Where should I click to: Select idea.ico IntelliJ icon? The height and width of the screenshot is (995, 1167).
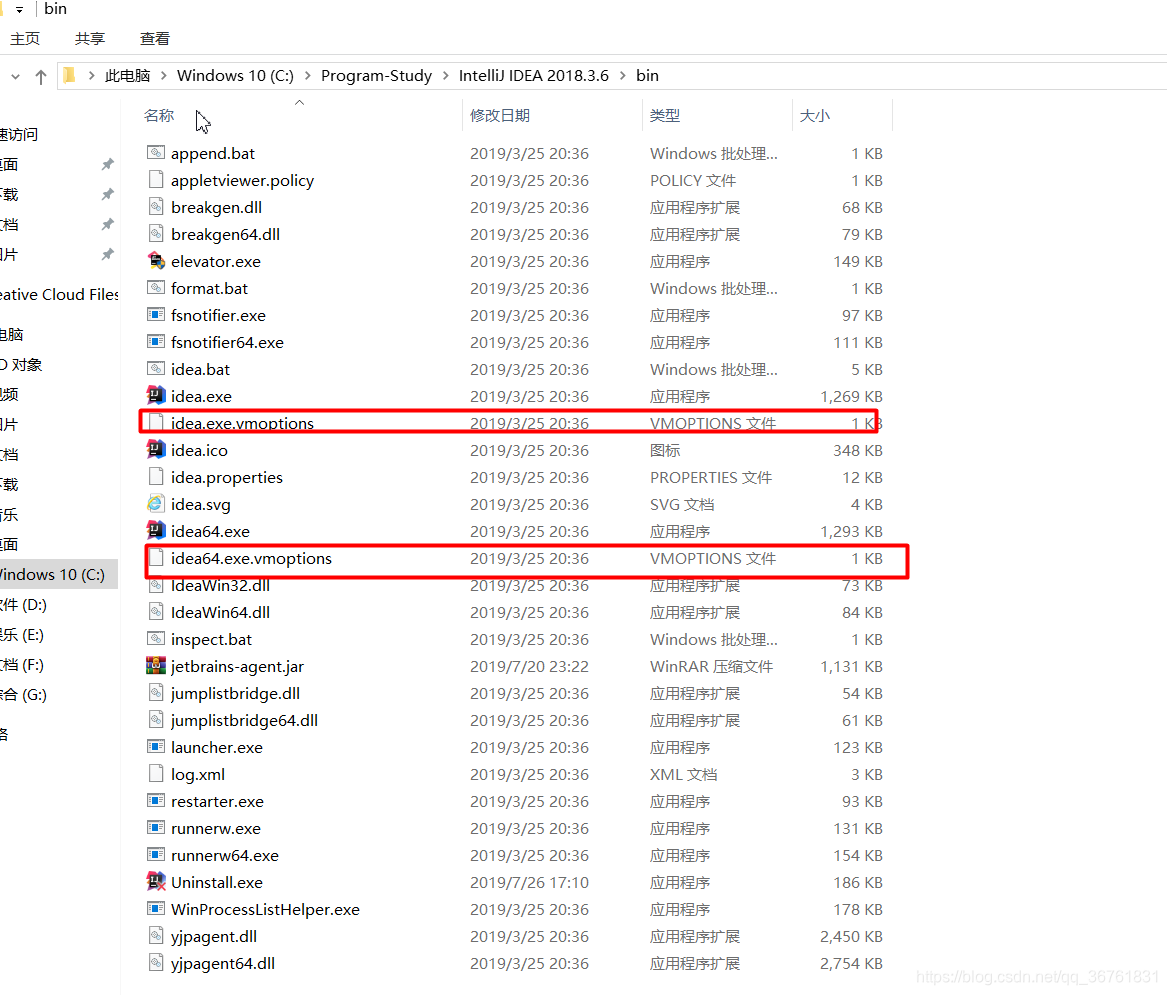pyautogui.click(x=156, y=449)
